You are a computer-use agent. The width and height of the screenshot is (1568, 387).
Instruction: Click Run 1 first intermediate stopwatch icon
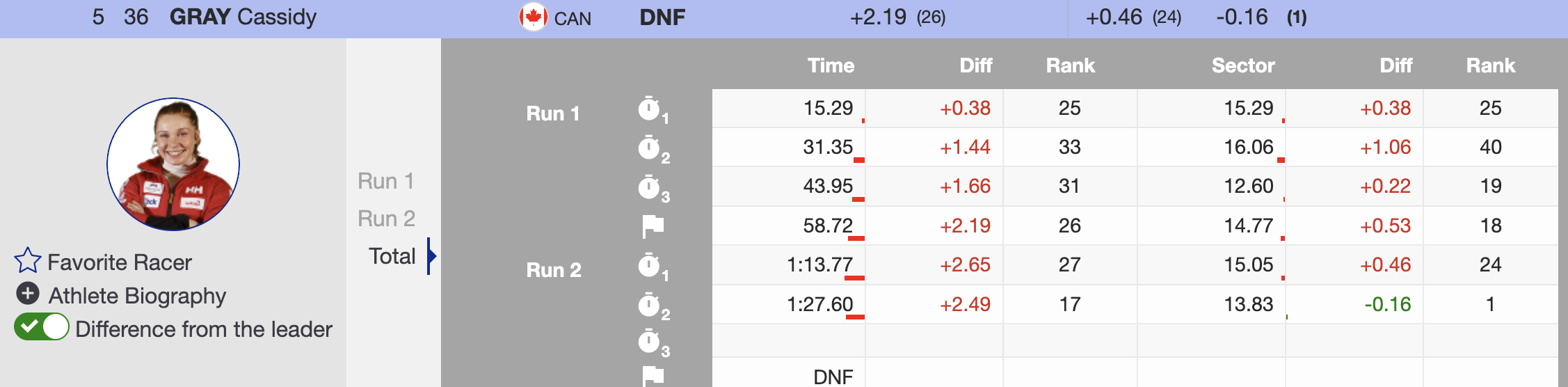pos(649,109)
